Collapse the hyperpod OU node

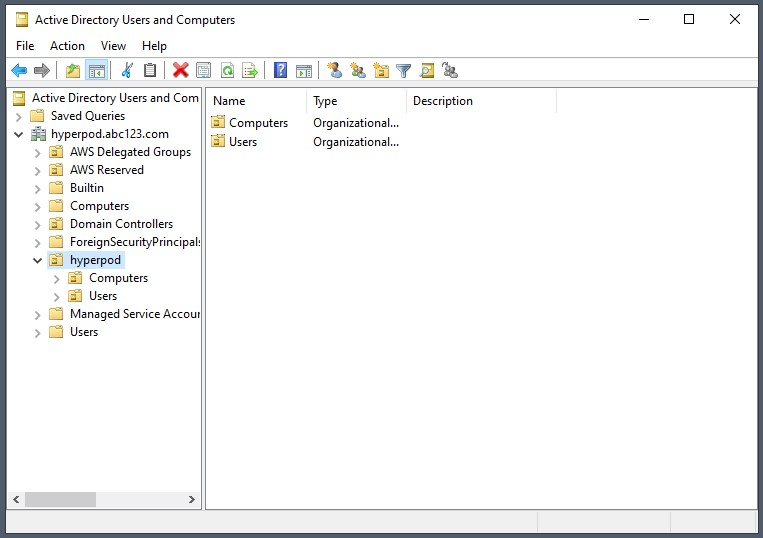click(x=37, y=260)
